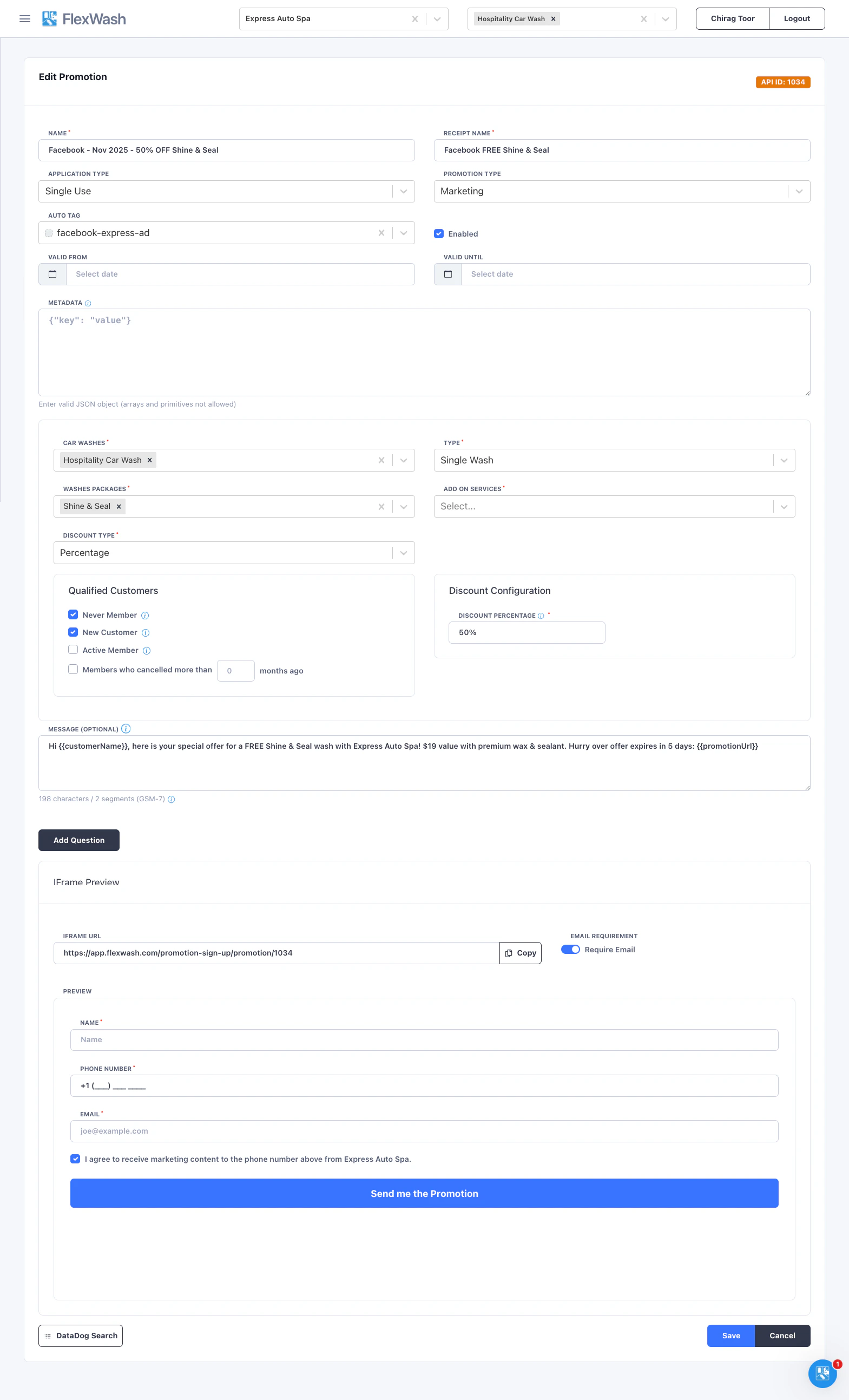Clear the Express Auto Spa selection

coord(415,19)
